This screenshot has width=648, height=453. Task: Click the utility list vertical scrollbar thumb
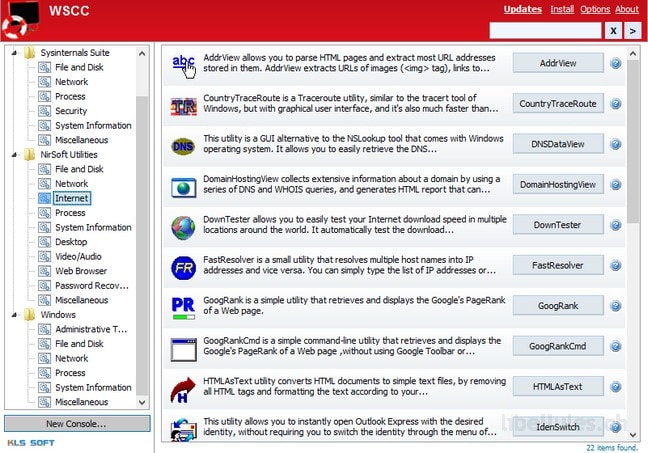pos(633,141)
